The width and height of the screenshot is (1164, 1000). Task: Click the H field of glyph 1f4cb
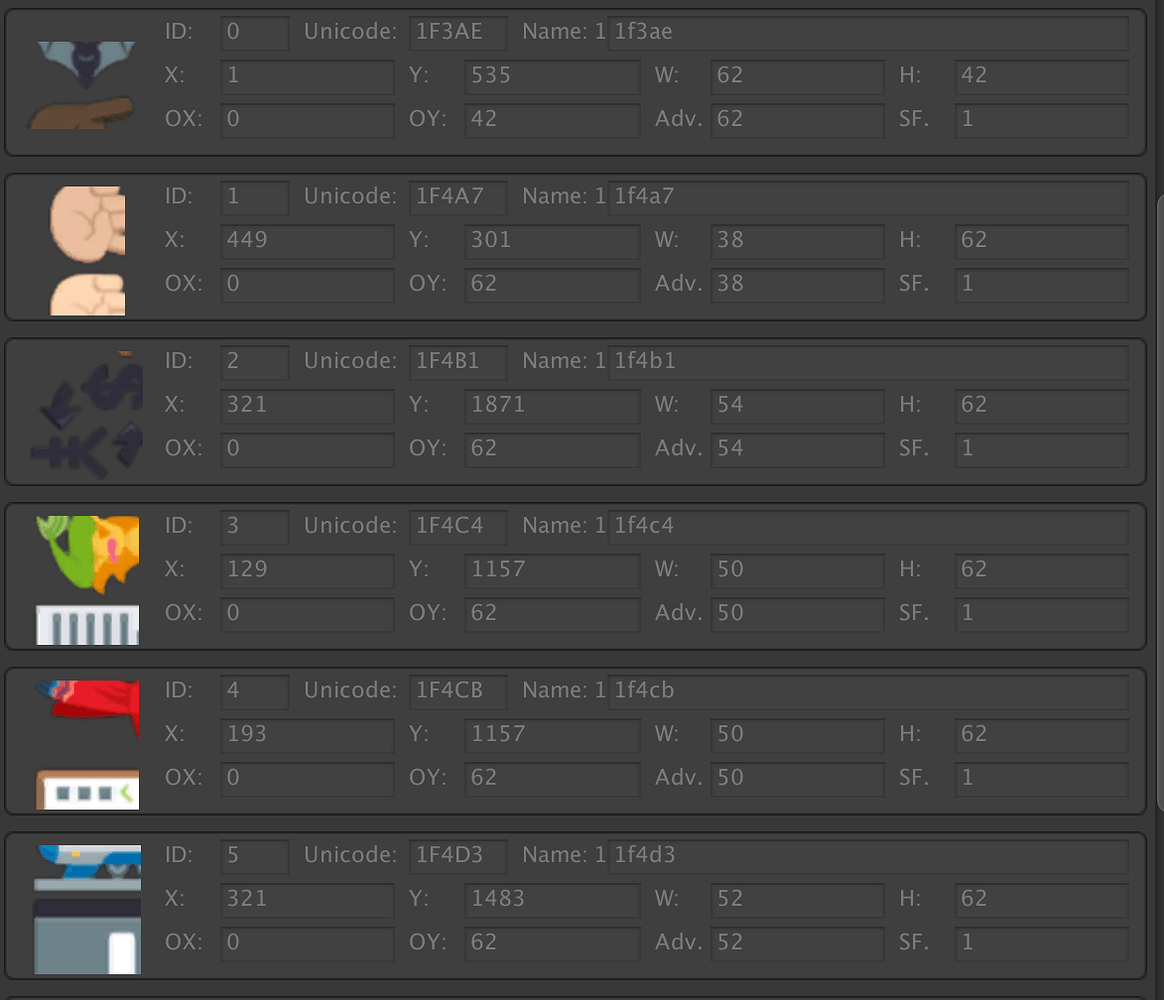coord(1040,734)
